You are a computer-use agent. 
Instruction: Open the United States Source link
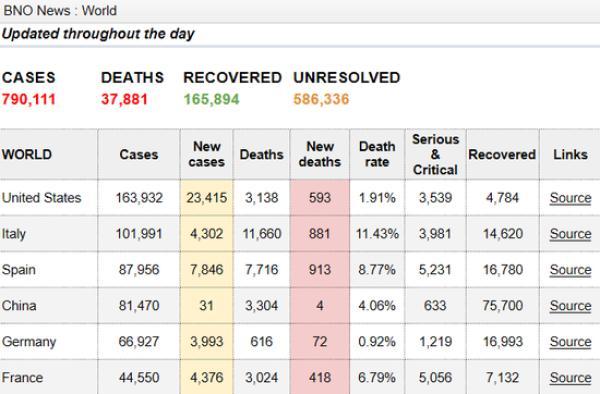(570, 198)
